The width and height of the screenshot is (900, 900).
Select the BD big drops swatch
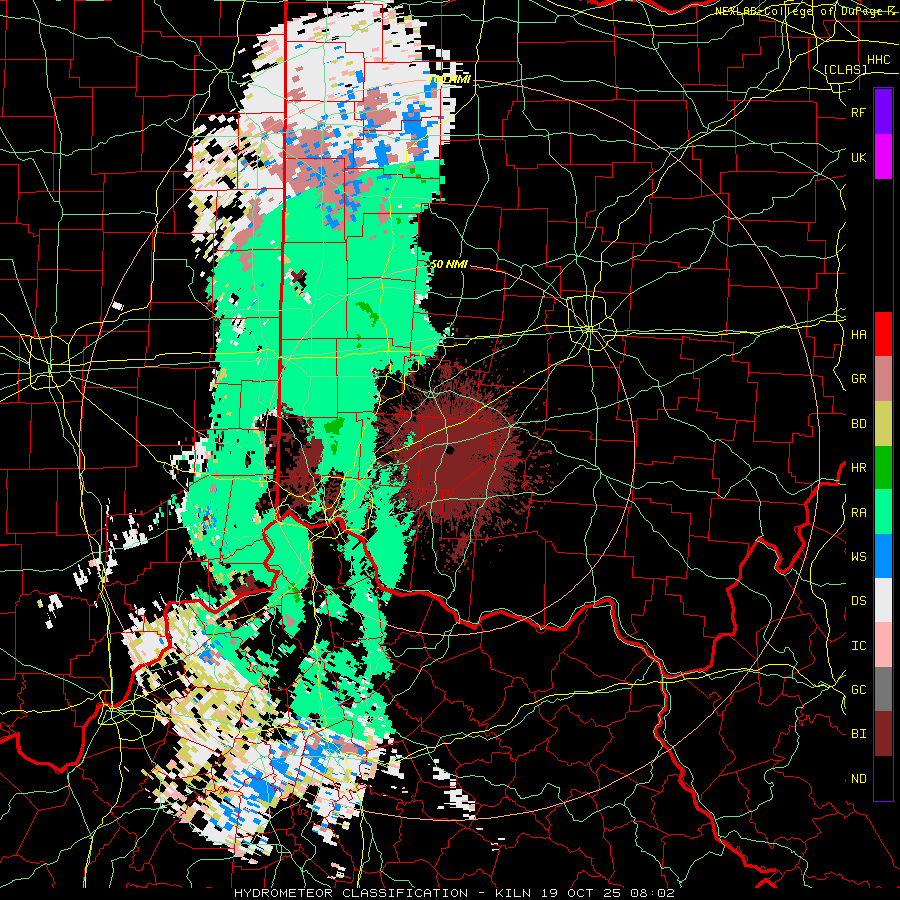[883, 424]
